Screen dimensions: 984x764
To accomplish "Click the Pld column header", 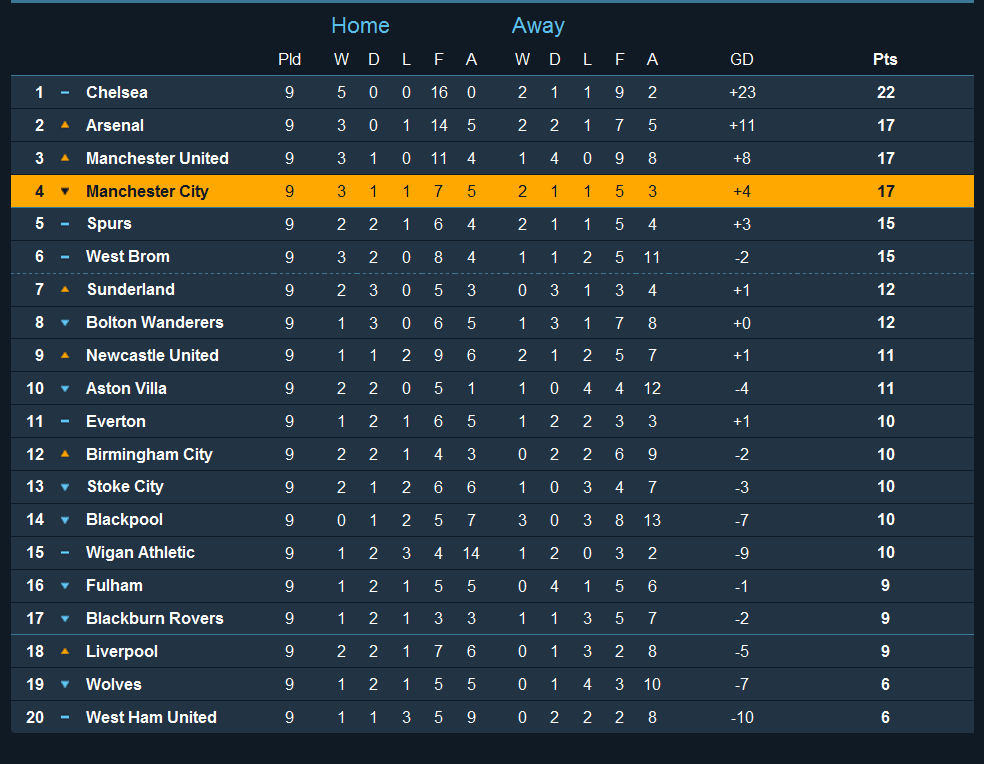I will point(289,59).
